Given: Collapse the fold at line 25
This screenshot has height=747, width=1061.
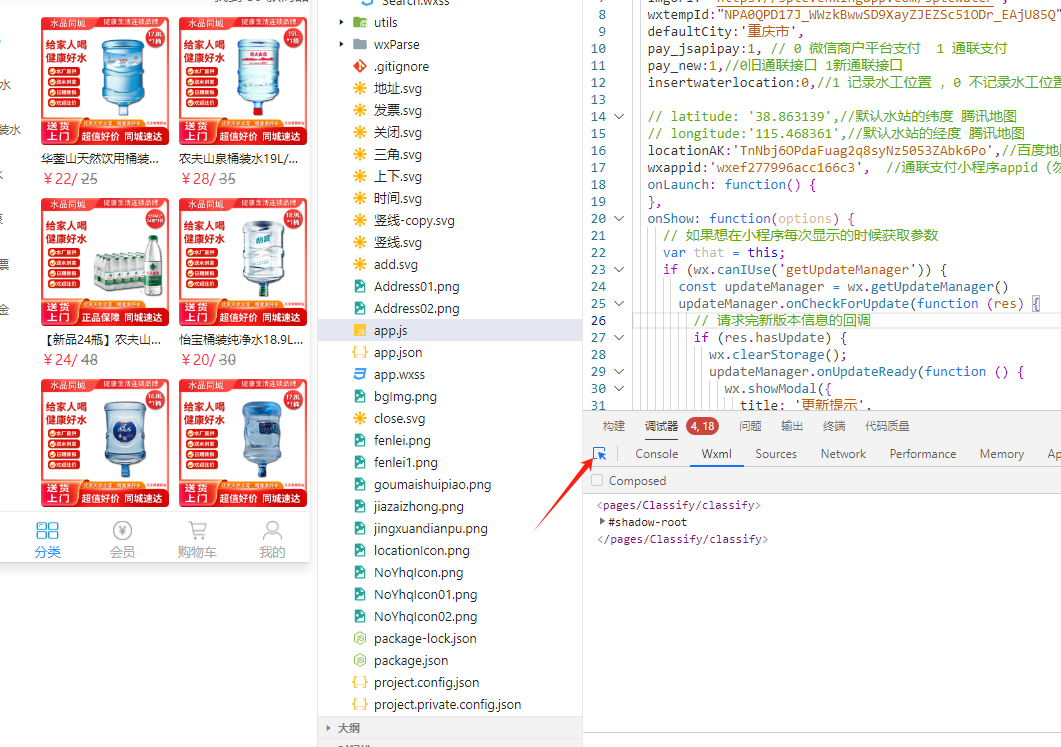Looking at the screenshot, I should pos(618,303).
